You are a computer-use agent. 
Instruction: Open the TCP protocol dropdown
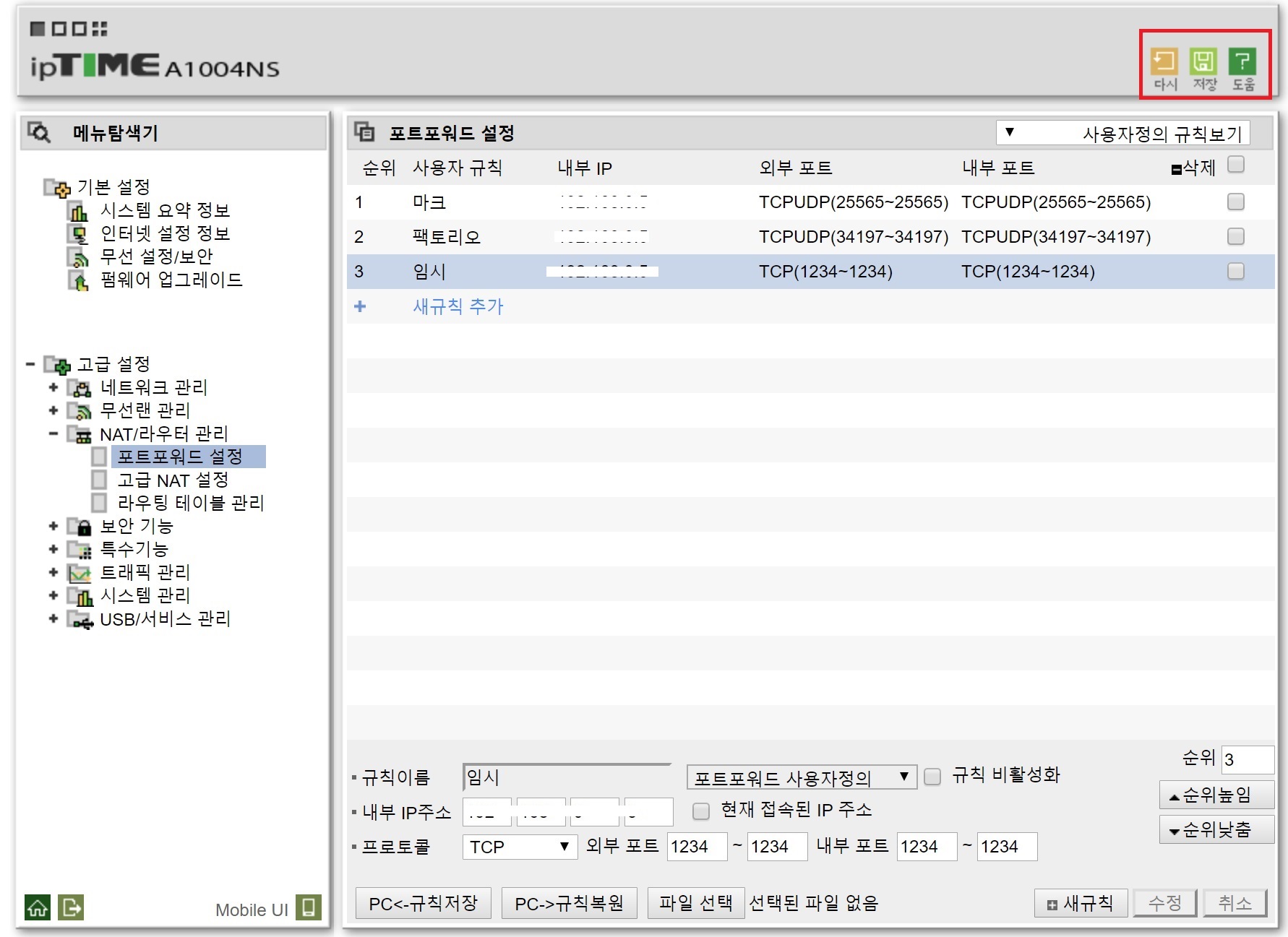pyautogui.click(x=519, y=847)
